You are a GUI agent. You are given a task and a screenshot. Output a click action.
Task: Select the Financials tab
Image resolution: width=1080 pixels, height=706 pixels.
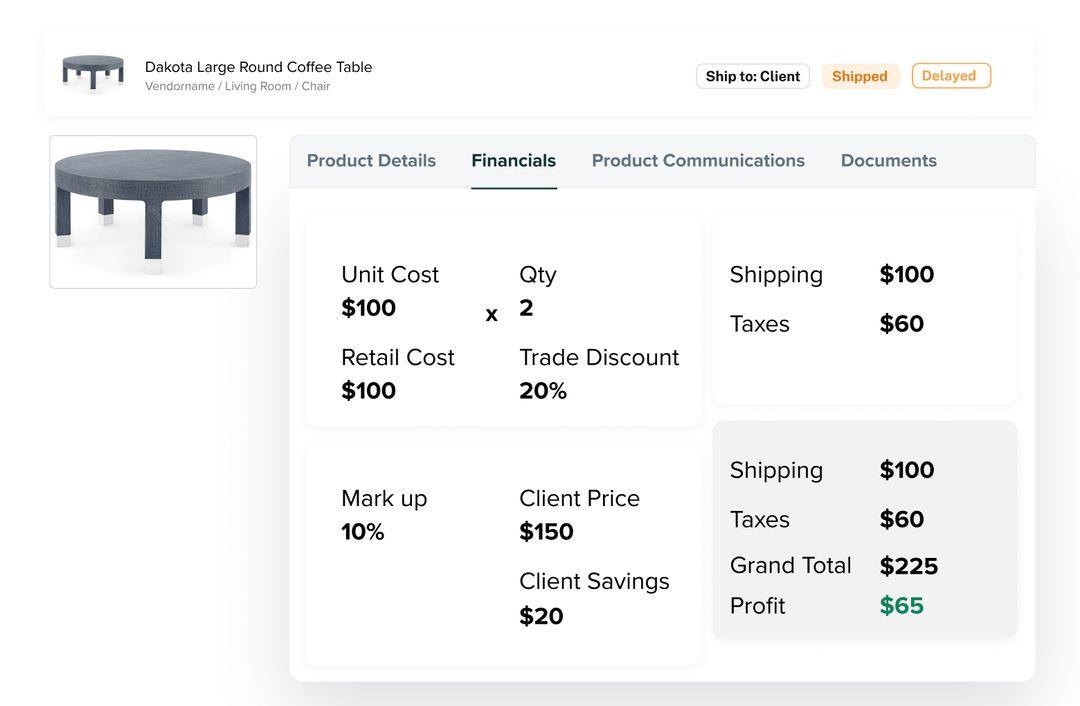[x=513, y=161]
